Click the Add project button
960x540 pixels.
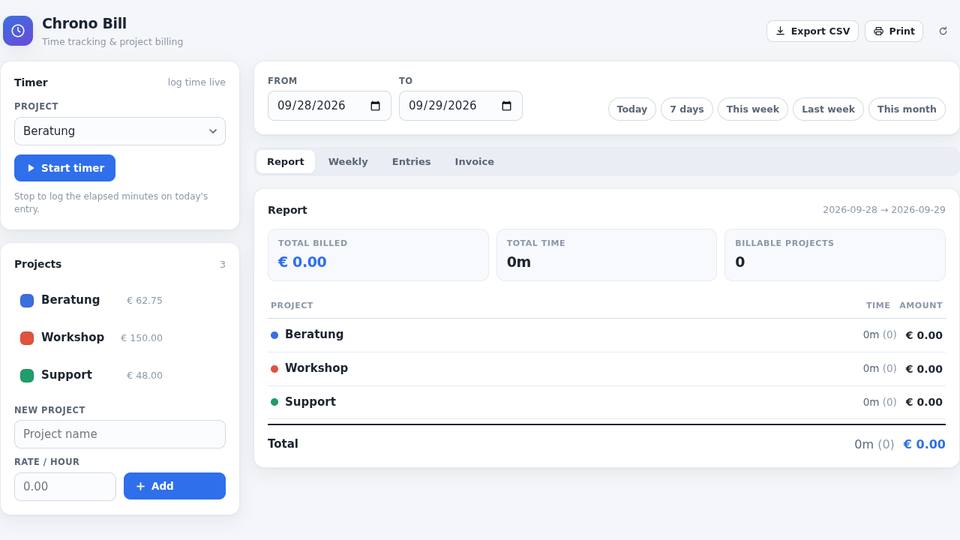(x=174, y=486)
